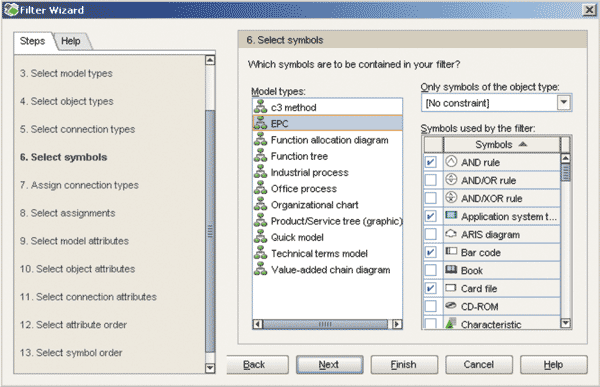Uncheck the Card file checkbox

click(431, 288)
